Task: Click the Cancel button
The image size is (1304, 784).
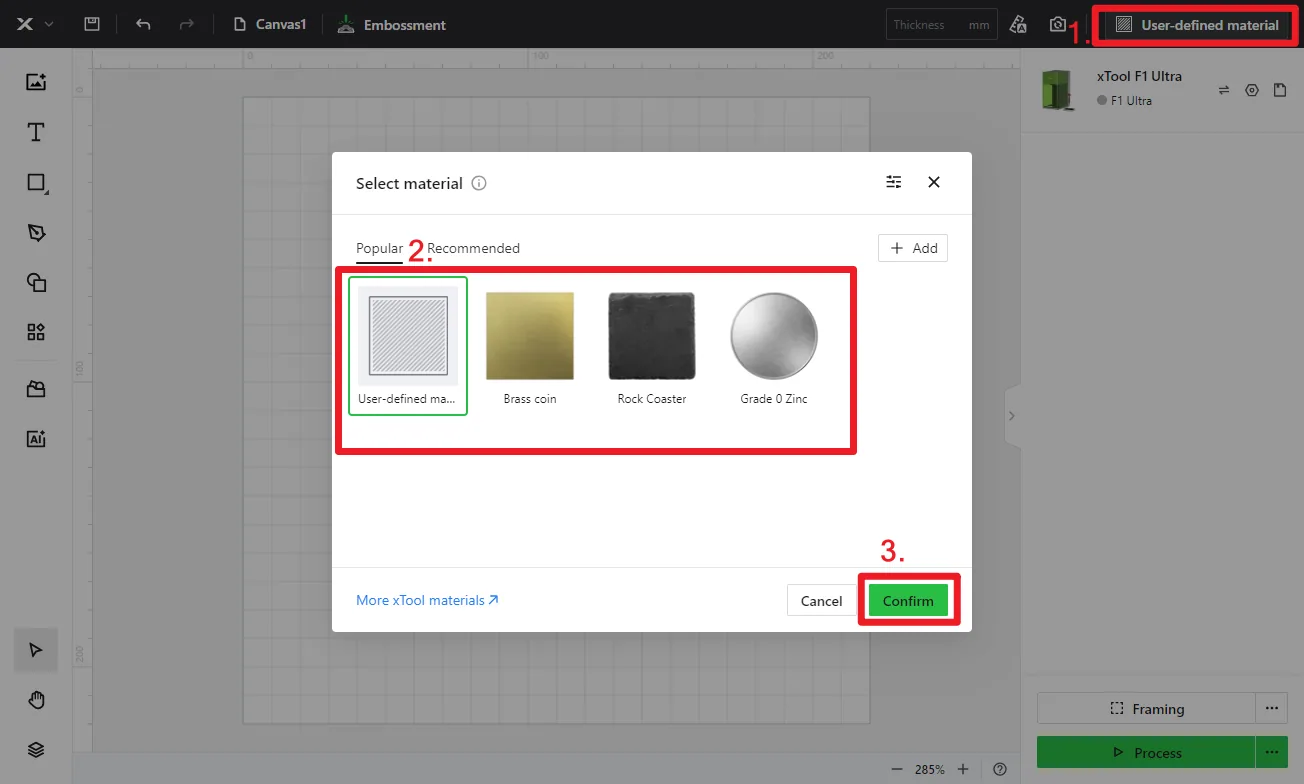Action: click(x=822, y=601)
